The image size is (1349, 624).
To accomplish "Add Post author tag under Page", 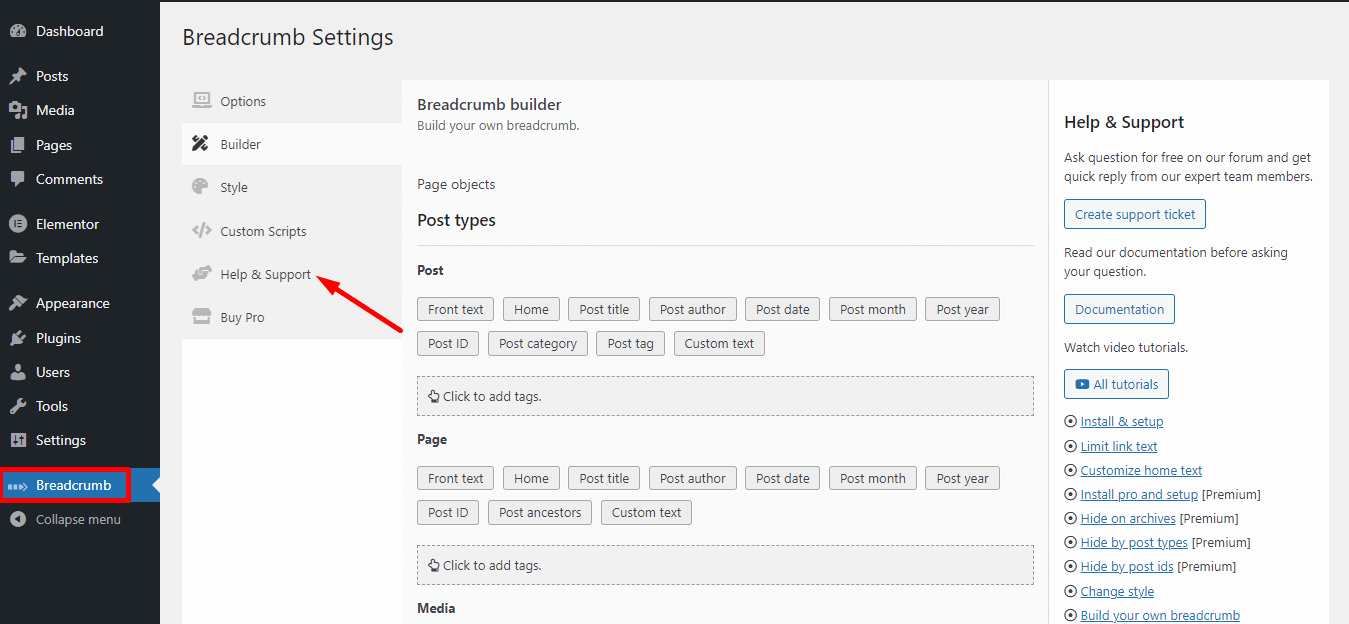I will [693, 478].
